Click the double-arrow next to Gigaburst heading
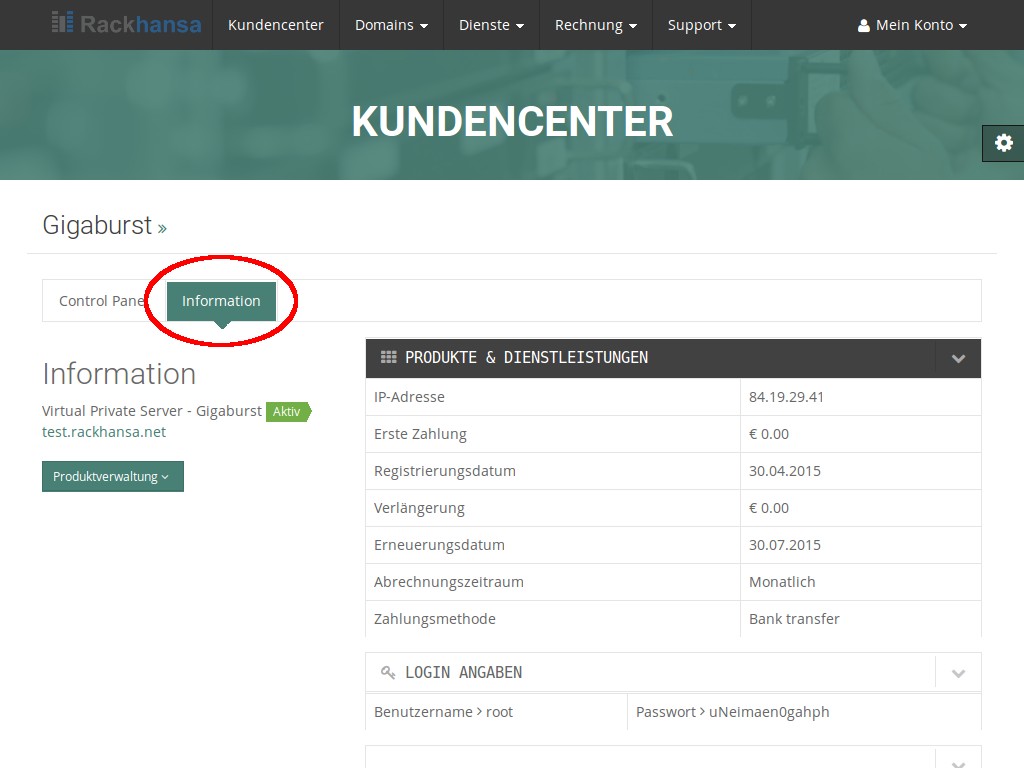Screen dimensions: 1024x768 click(162, 229)
